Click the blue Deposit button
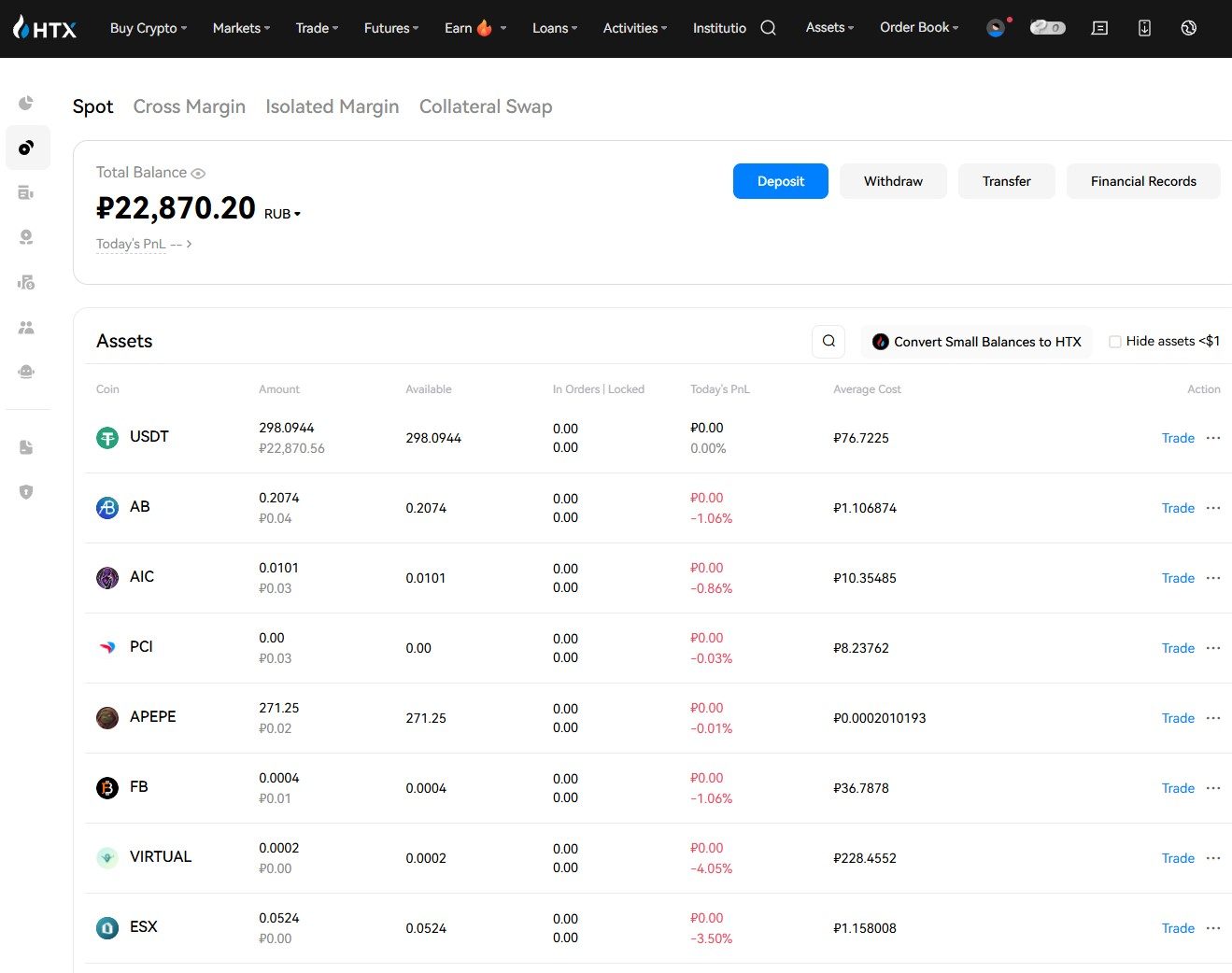Image resolution: width=1232 pixels, height=973 pixels. click(x=780, y=181)
